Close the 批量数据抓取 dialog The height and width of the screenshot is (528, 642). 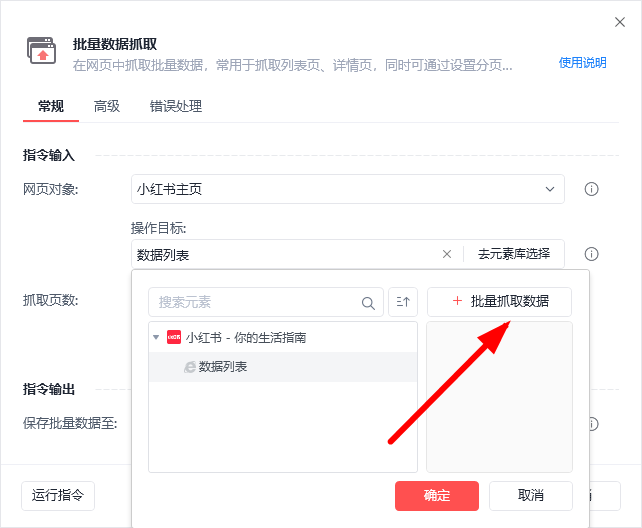click(x=620, y=22)
